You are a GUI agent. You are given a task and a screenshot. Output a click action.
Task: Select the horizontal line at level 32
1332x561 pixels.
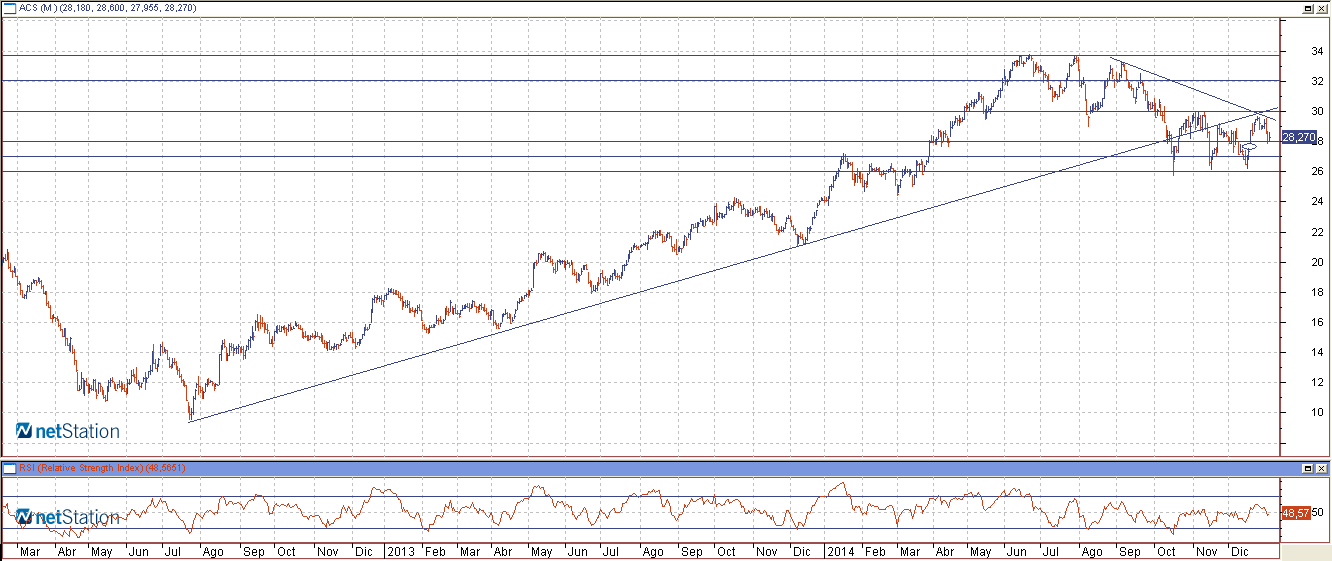coord(640,80)
